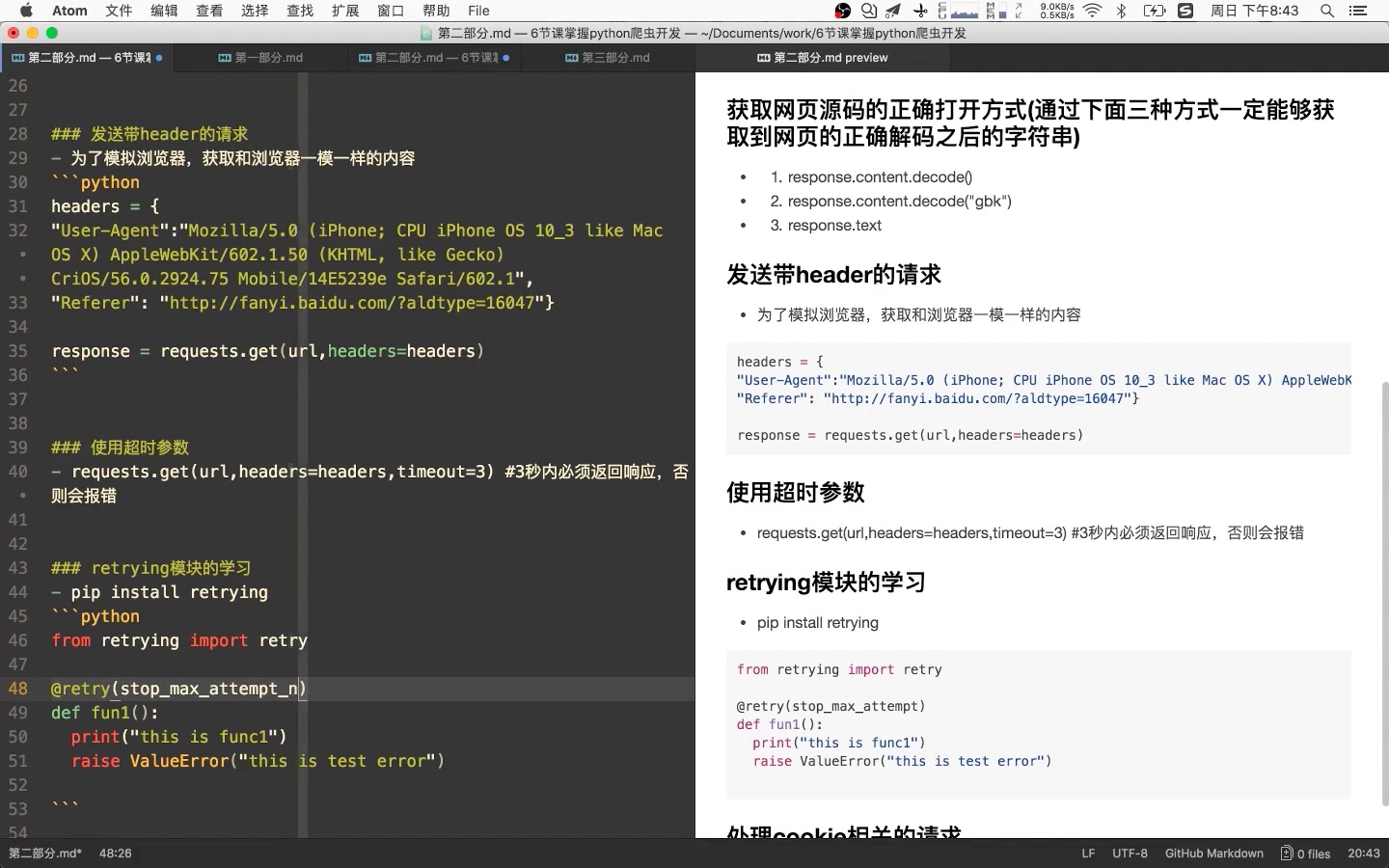The image size is (1389, 868).
Task: Open the LF line ending selector
Action: pos(1087,854)
